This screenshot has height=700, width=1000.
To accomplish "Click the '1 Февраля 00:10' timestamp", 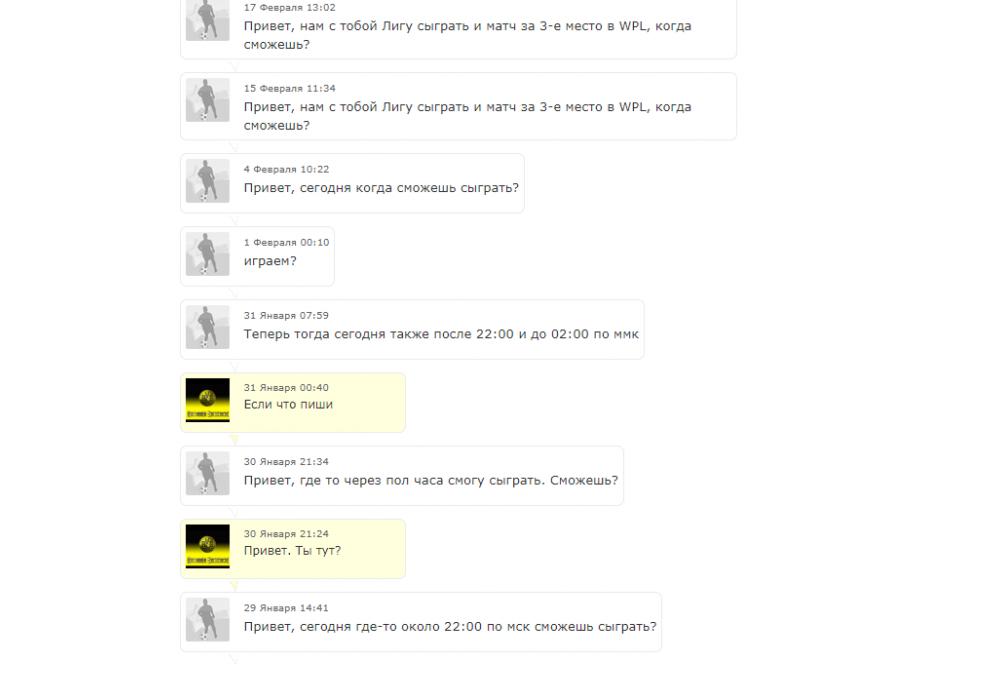I will pos(286,243).
